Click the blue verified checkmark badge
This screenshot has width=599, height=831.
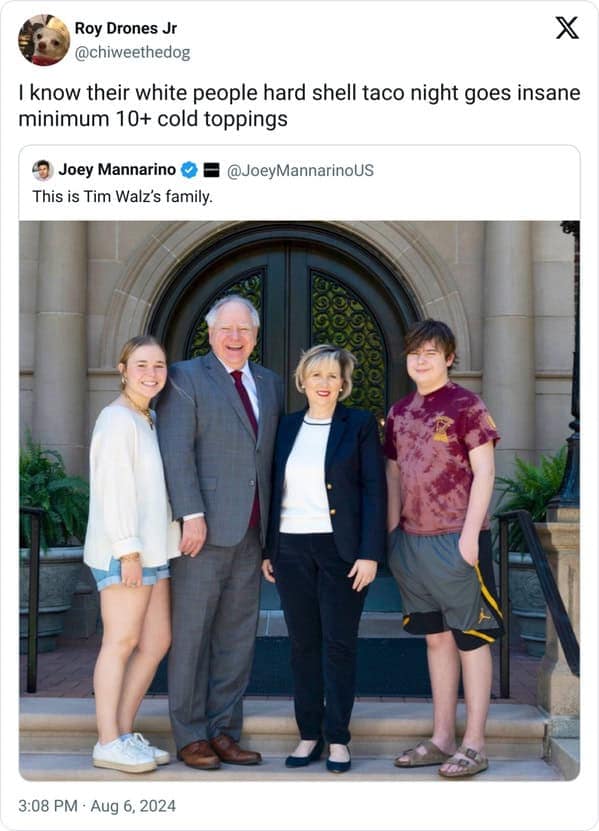(x=189, y=170)
